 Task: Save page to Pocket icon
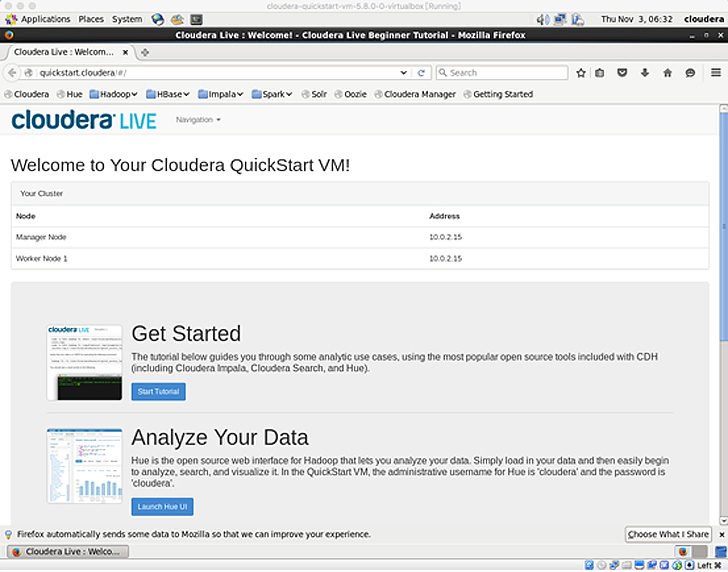pos(622,73)
